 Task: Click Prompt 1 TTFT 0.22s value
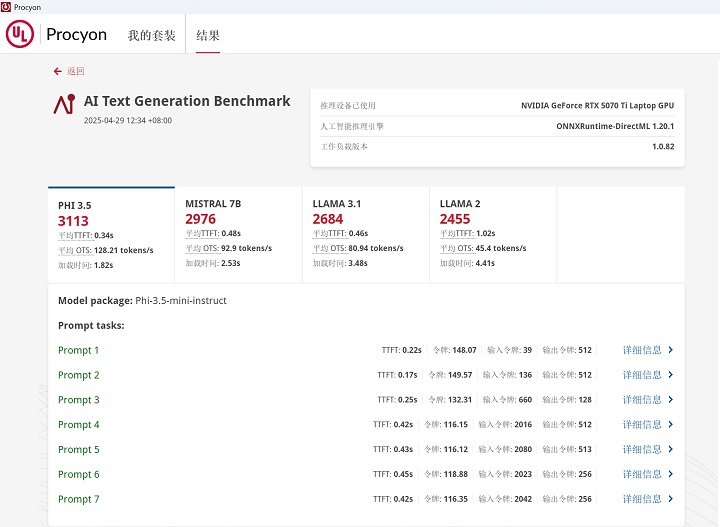(x=411, y=350)
